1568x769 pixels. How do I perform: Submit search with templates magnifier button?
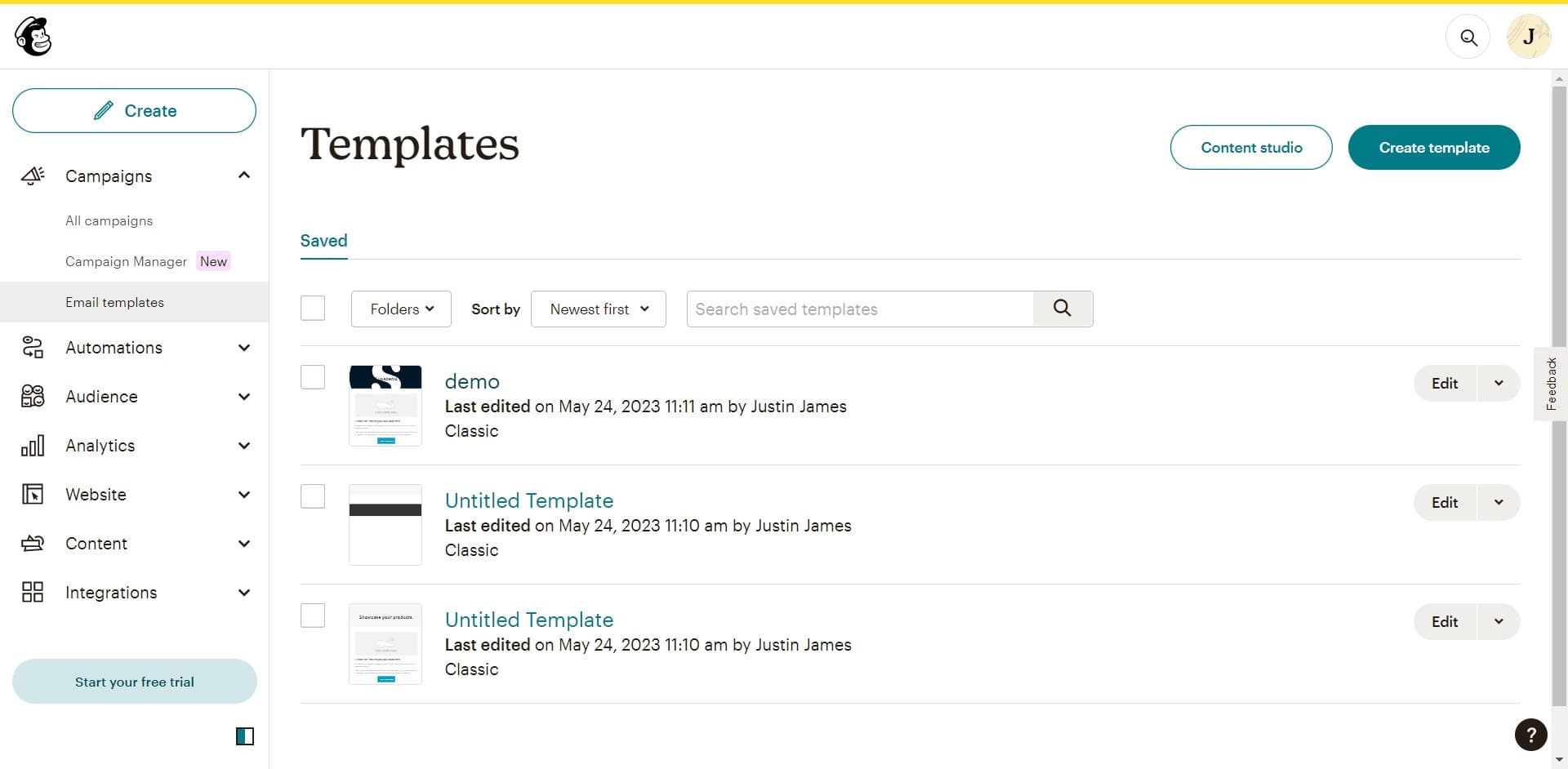[x=1062, y=309]
